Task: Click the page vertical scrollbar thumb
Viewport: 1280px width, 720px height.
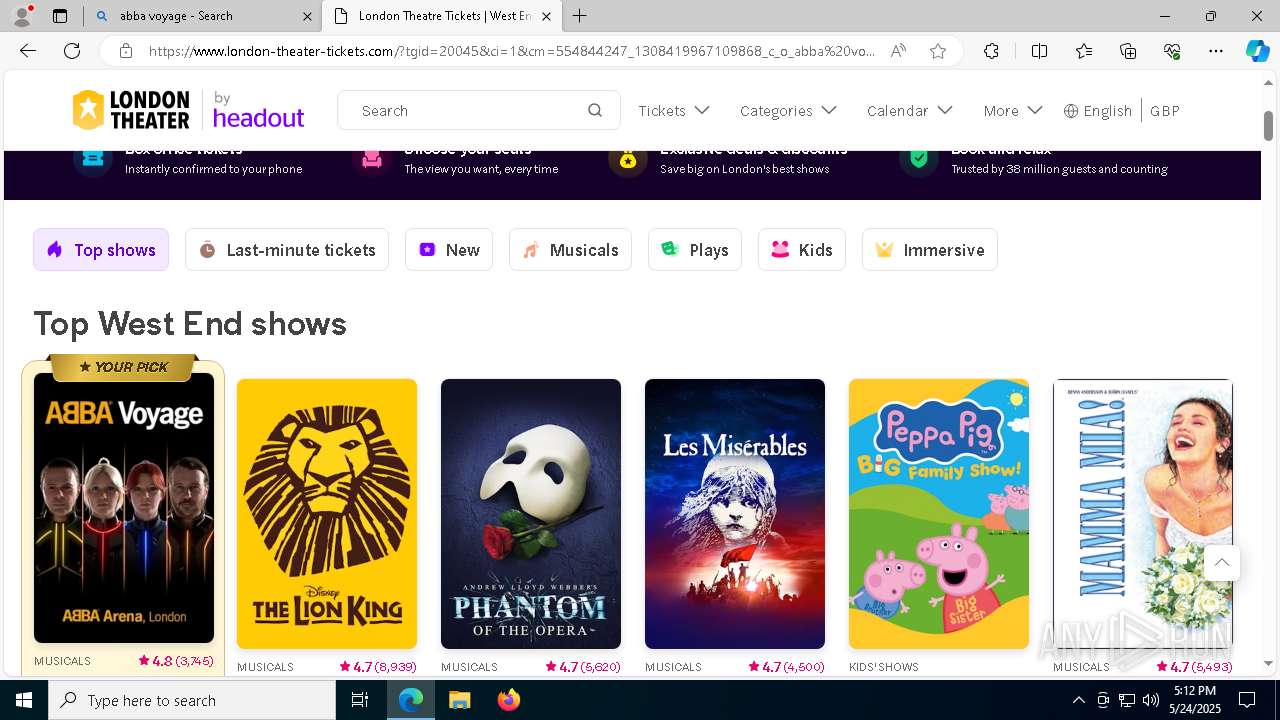Action: (x=1268, y=126)
